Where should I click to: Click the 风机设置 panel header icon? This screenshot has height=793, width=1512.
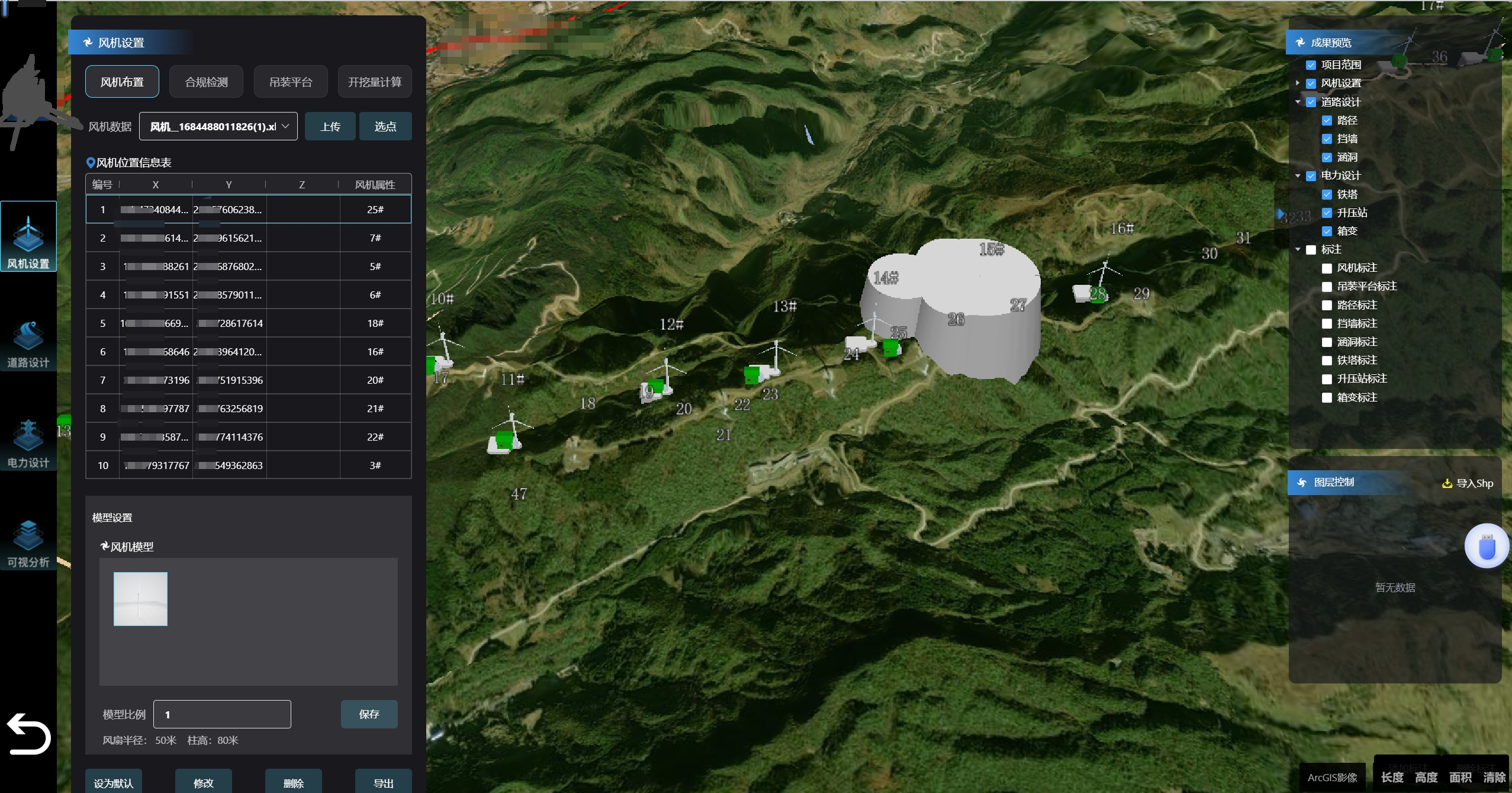pyautogui.click(x=88, y=43)
